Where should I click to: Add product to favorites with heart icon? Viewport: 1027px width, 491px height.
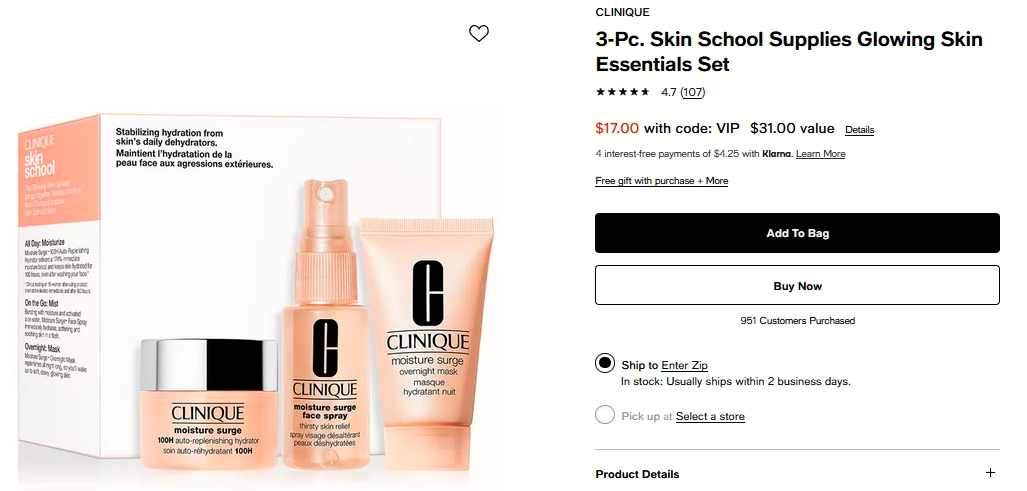tap(479, 33)
